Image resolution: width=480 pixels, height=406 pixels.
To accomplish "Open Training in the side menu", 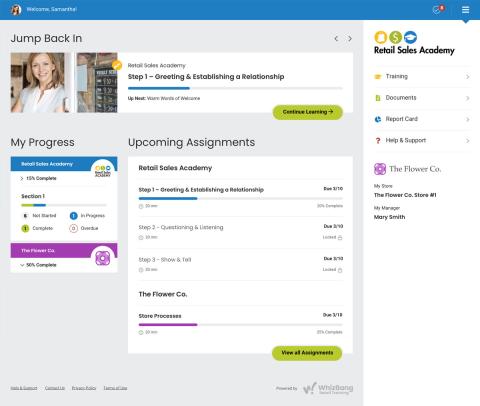I will click(422, 77).
